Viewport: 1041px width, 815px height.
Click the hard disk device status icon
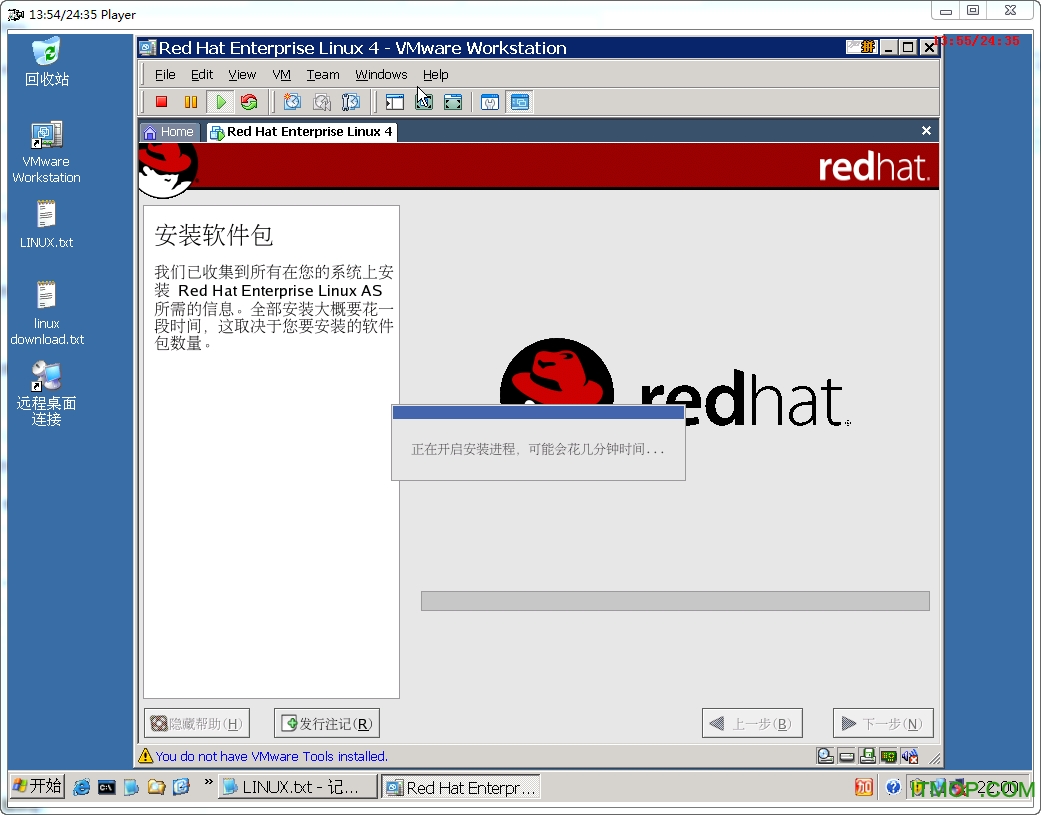846,756
